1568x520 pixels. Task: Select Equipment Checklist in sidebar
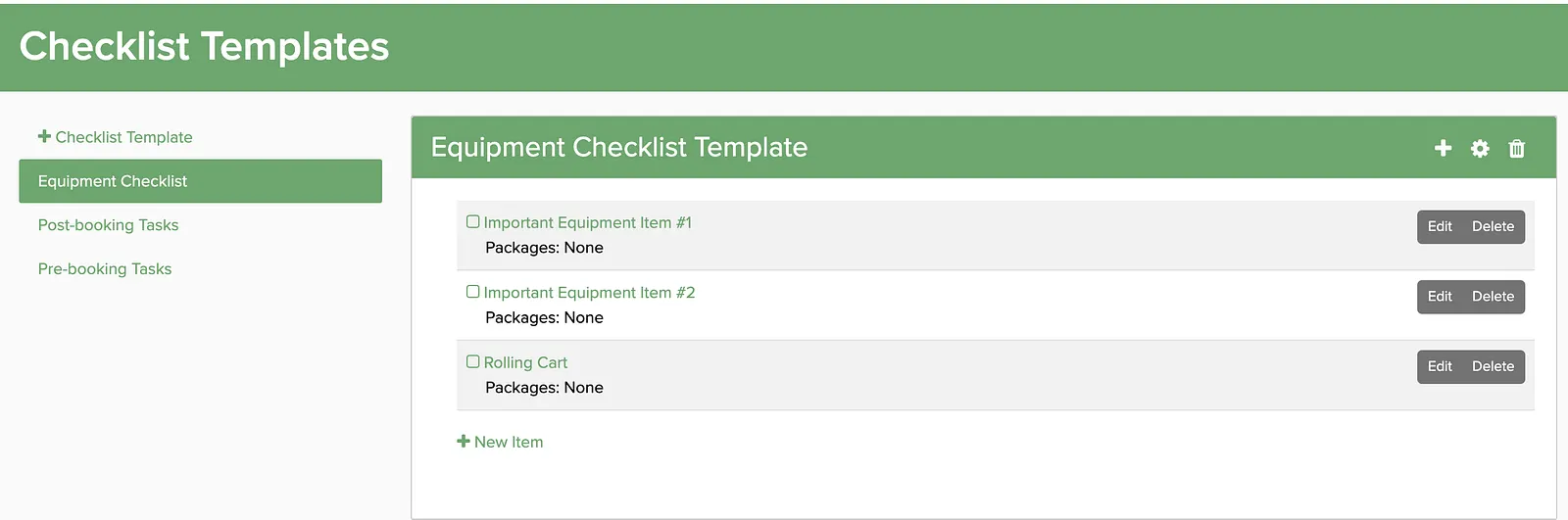(x=200, y=181)
